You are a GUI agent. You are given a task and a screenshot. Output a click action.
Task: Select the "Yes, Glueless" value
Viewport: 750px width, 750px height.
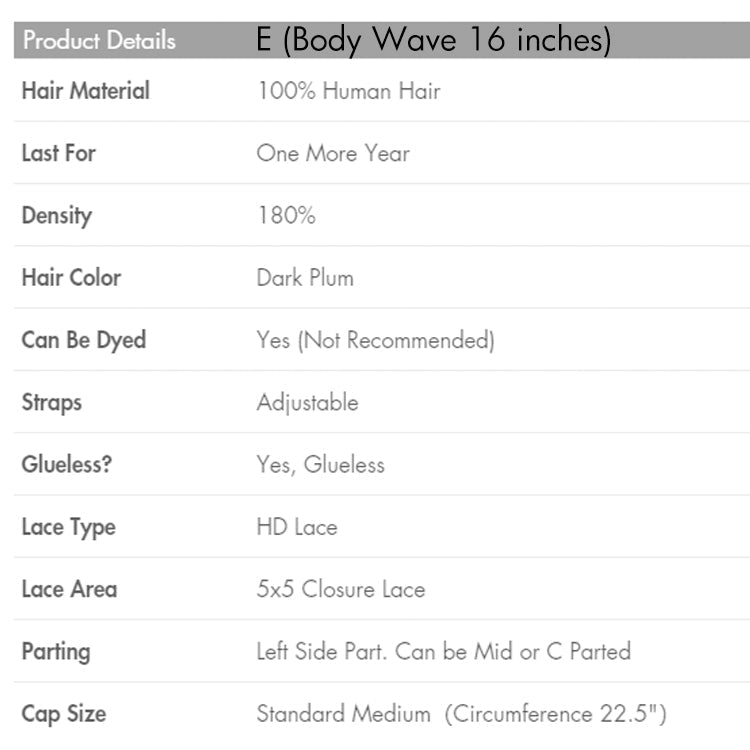[x=320, y=465]
